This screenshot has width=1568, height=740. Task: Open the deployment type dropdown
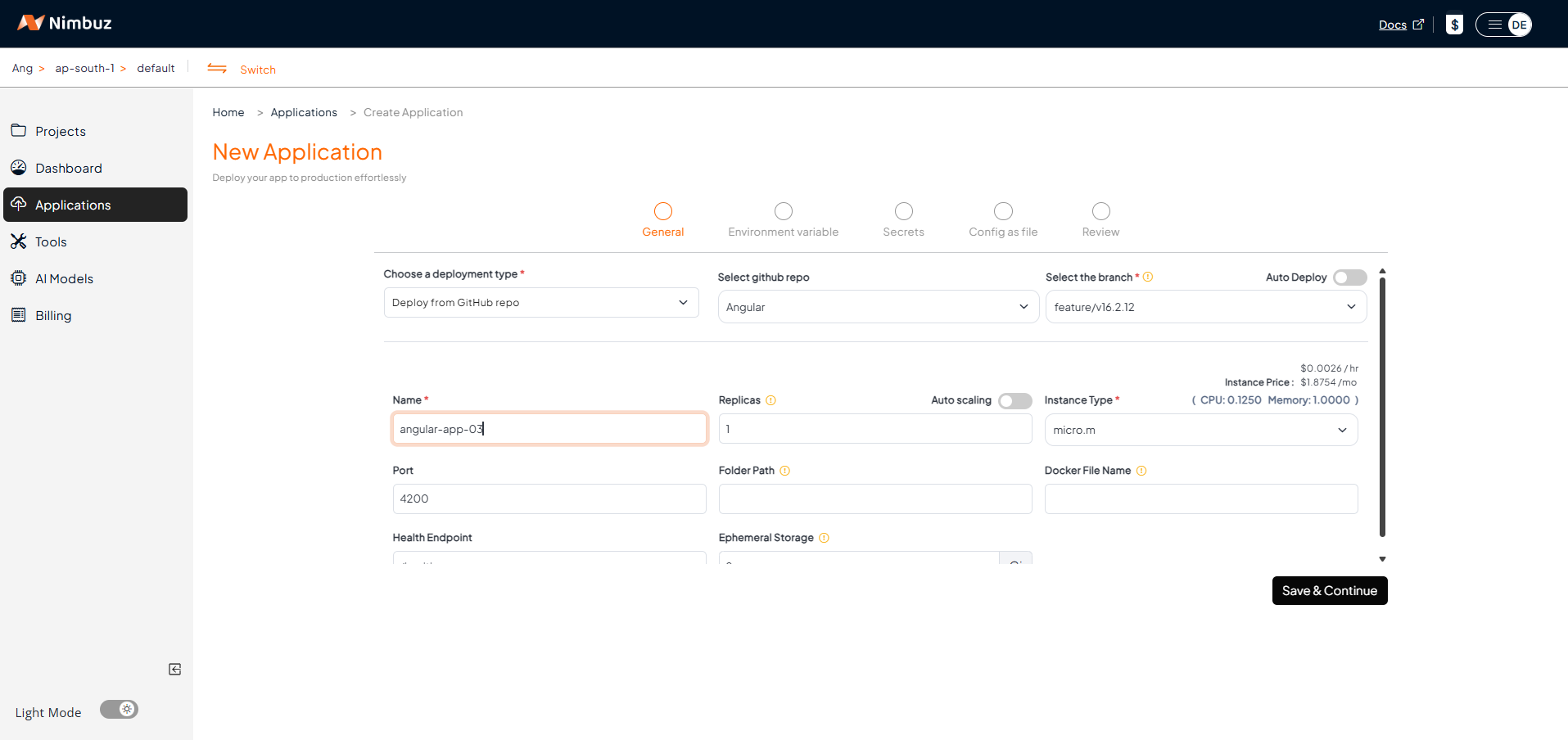pos(540,303)
